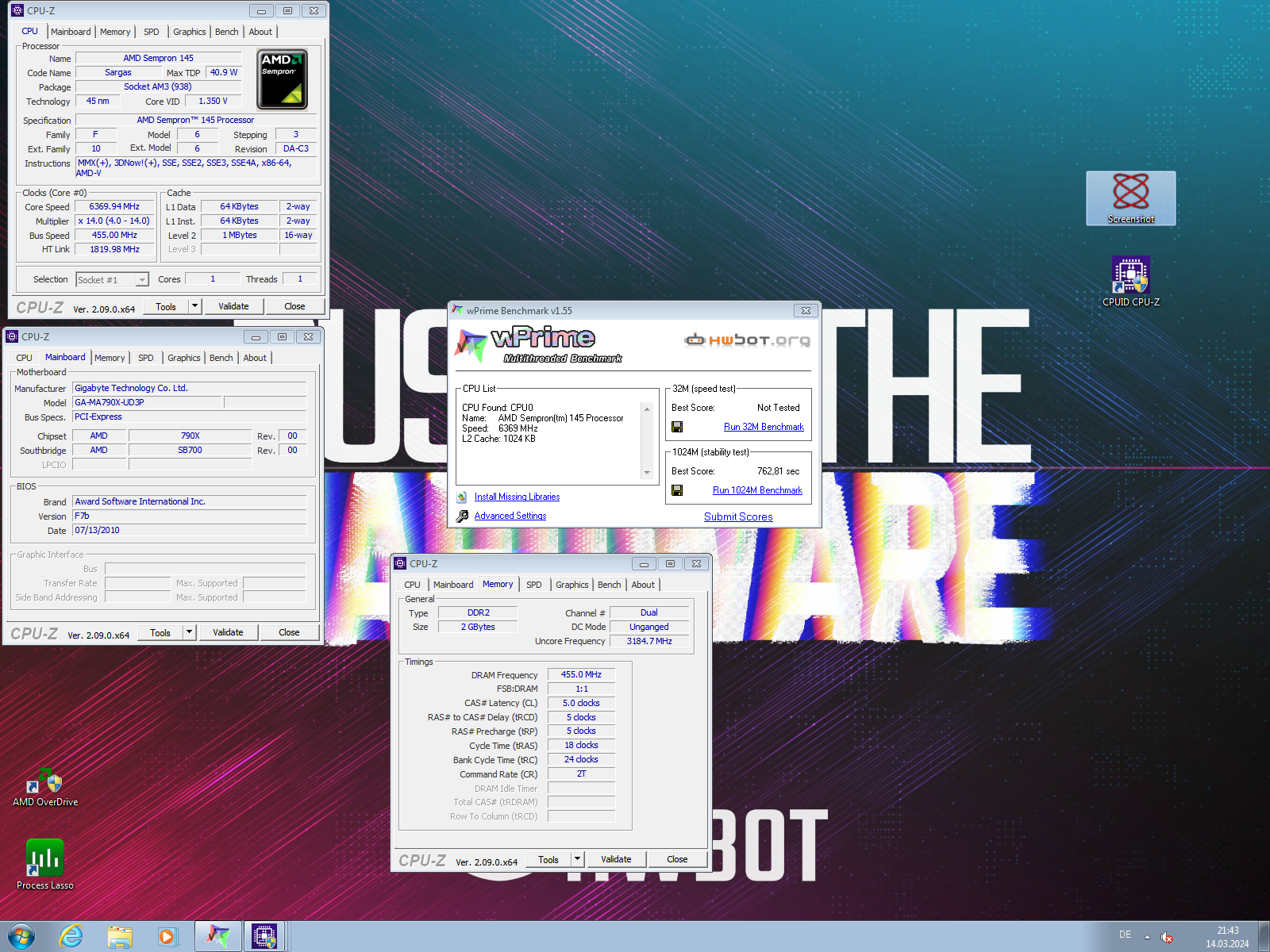Click the CPU List scrollbar up arrow
Viewport: 1270px width, 952px height.
[647, 410]
